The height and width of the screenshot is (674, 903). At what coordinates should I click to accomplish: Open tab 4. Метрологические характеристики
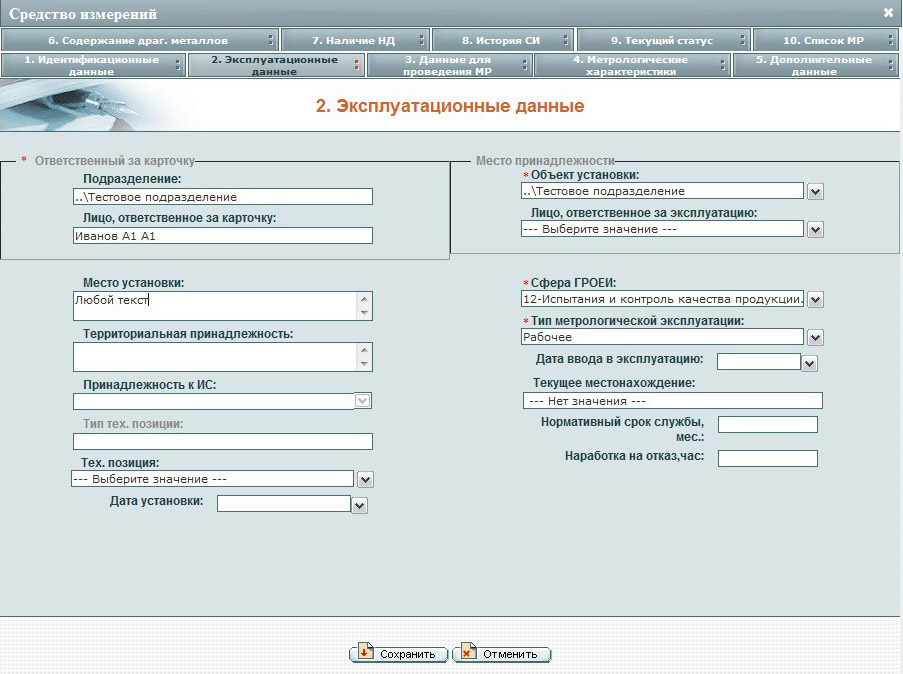point(632,65)
